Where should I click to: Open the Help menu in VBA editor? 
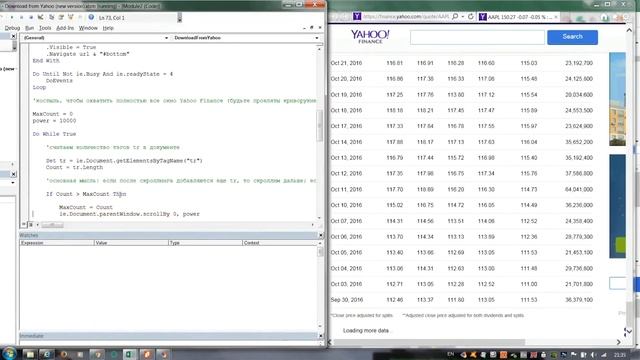pos(108,28)
